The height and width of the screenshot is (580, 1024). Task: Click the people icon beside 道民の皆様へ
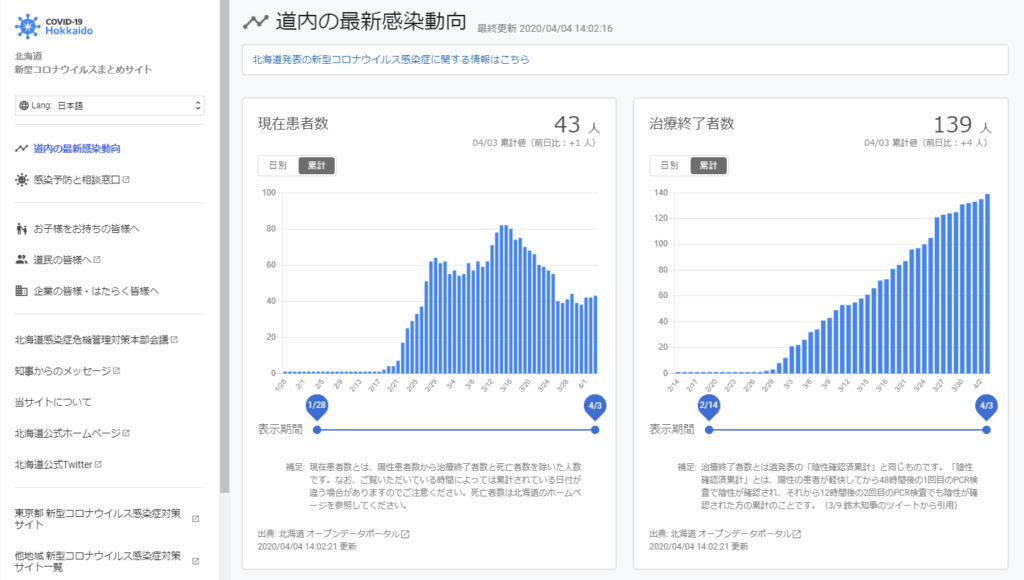coord(21,260)
